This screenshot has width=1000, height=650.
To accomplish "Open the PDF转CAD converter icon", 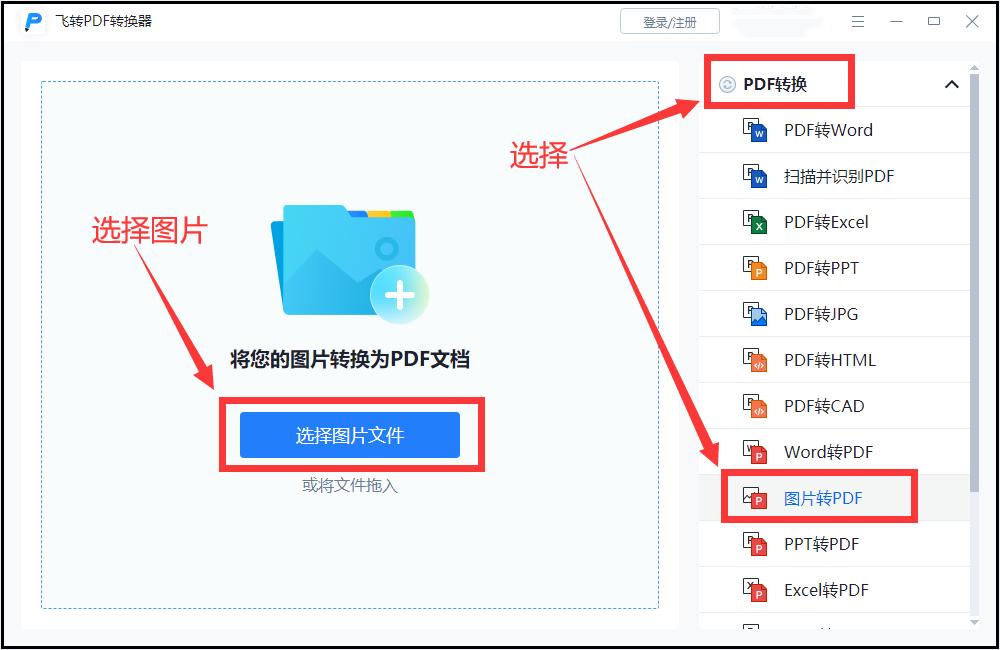I will (755, 405).
